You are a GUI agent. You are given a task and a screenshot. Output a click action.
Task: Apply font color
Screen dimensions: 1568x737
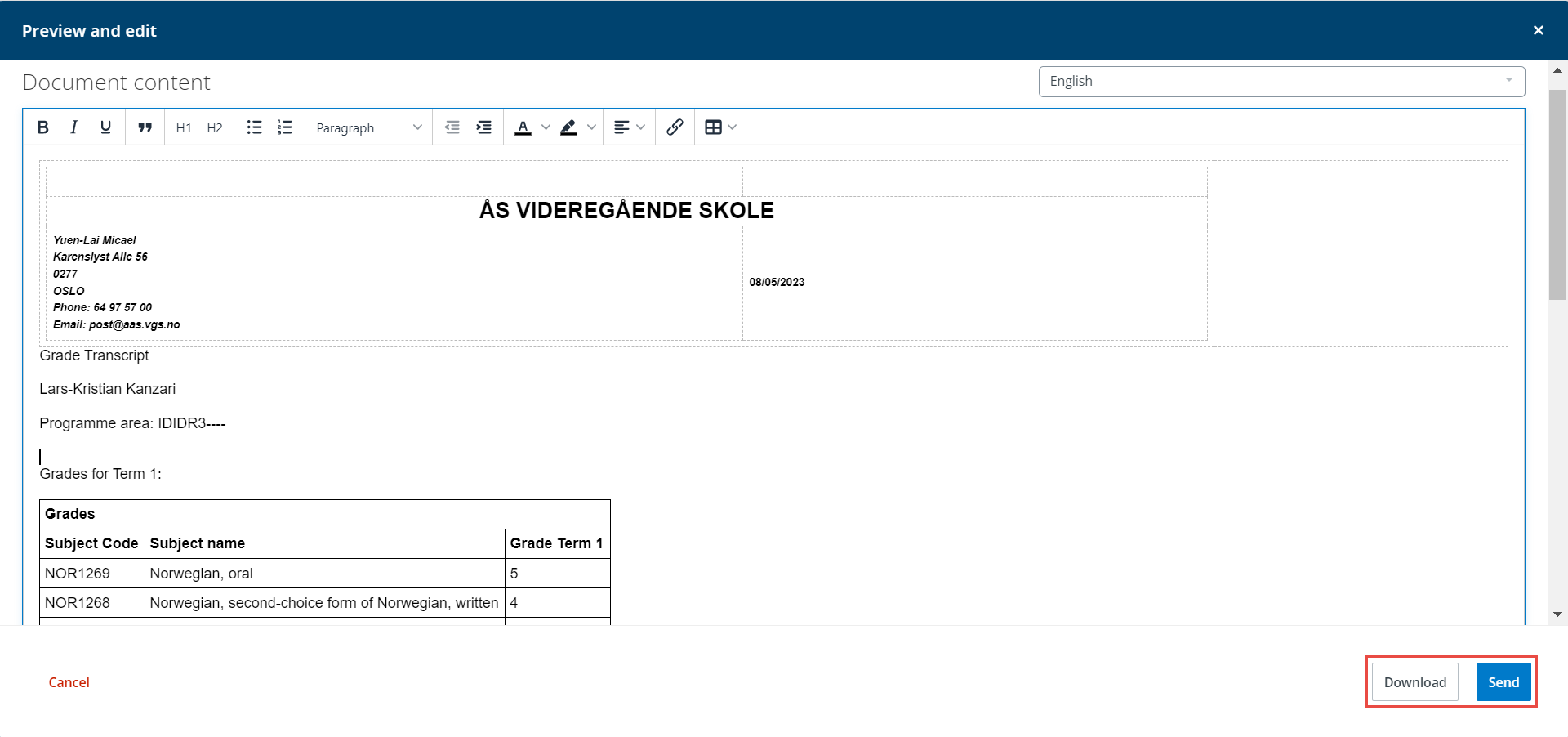[523, 127]
